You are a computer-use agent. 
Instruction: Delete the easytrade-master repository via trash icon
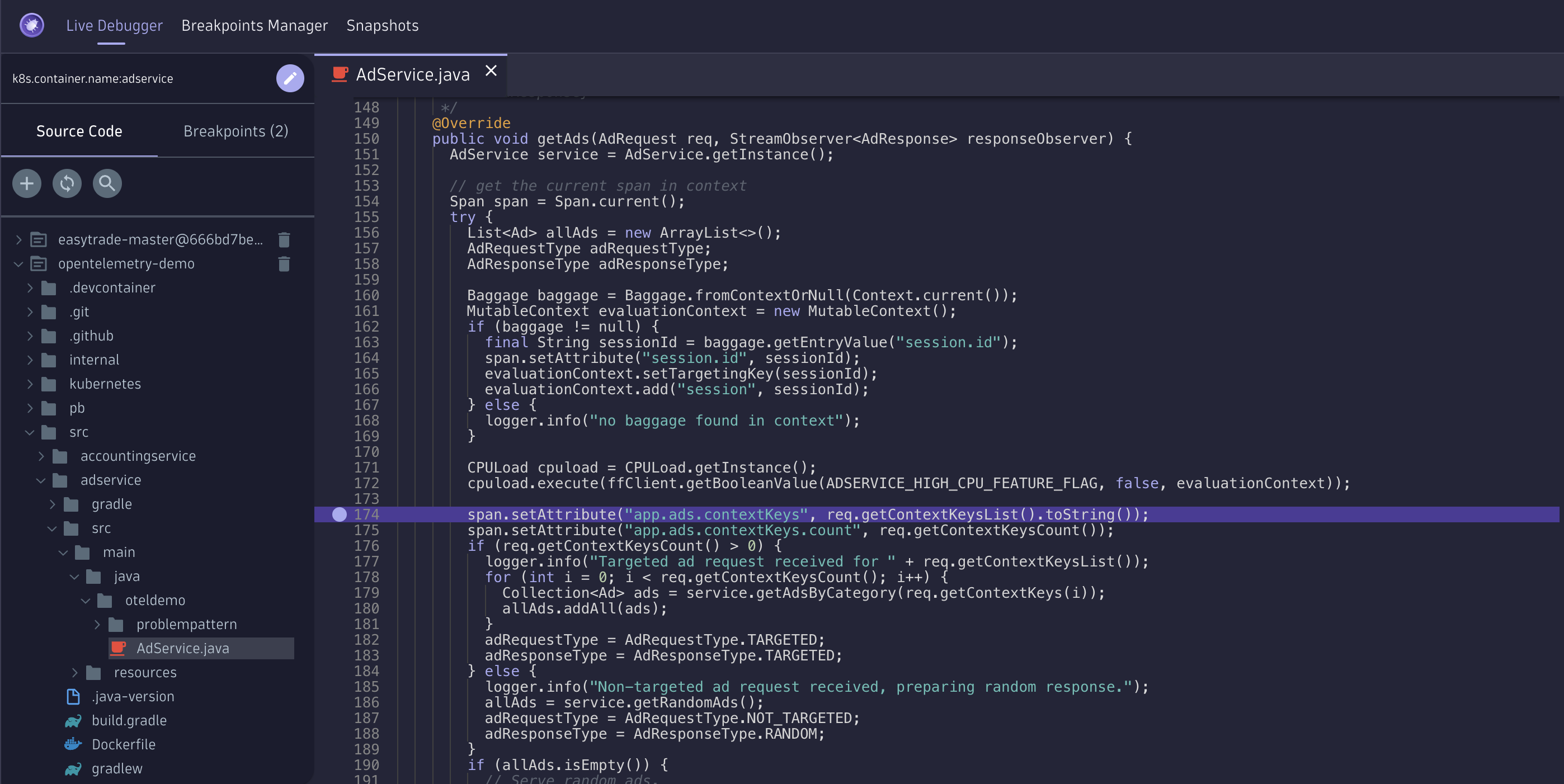click(284, 240)
